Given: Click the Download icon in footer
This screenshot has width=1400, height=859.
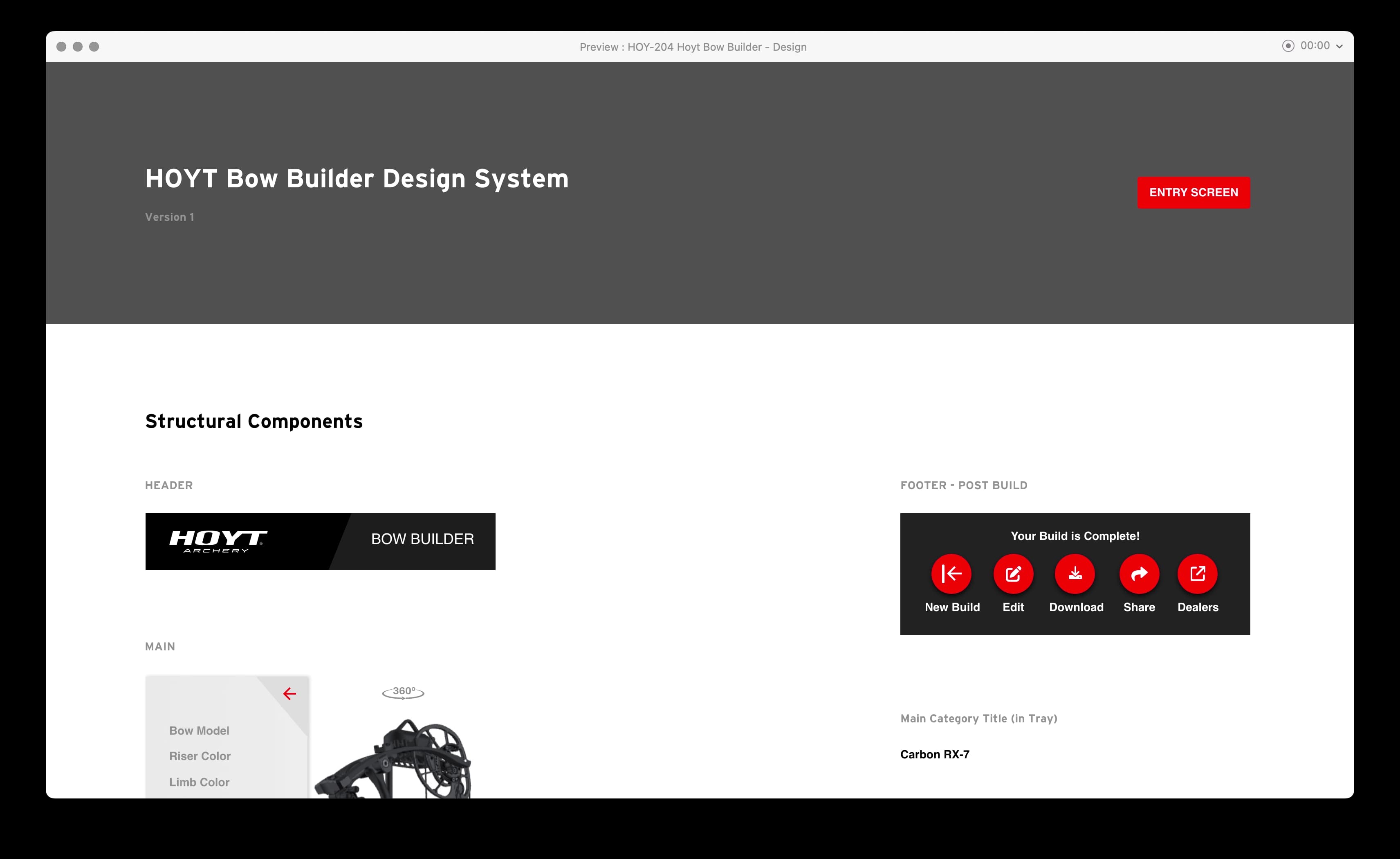Looking at the screenshot, I should click(1075, 573).
